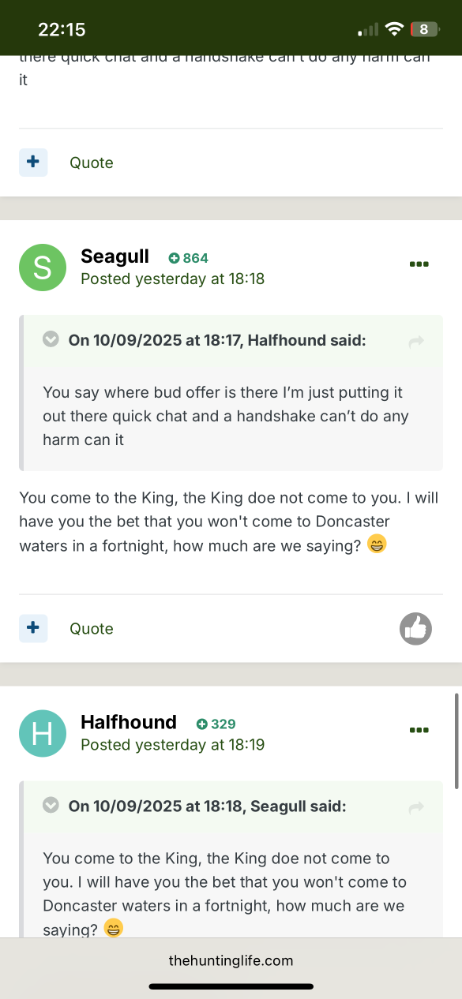This screenshot has width=462, height=999.
Task: Toggle the plus multiquote button on the top post
Action: tap(33, 162)
